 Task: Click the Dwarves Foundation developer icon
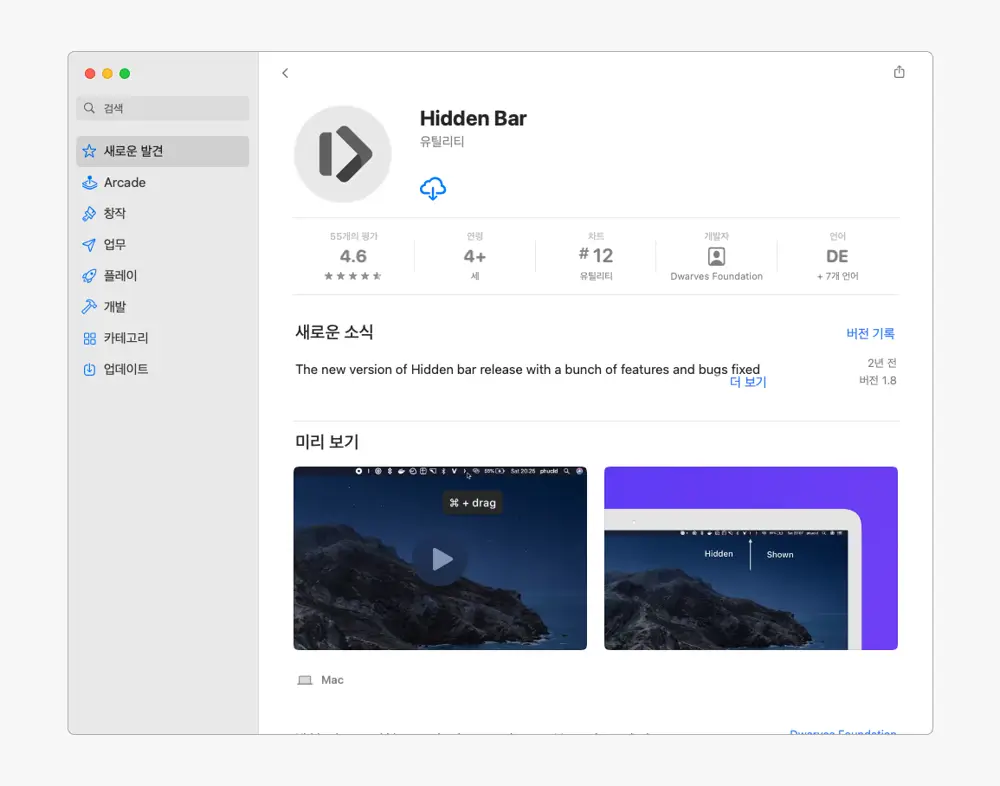[x=716, y=257]
